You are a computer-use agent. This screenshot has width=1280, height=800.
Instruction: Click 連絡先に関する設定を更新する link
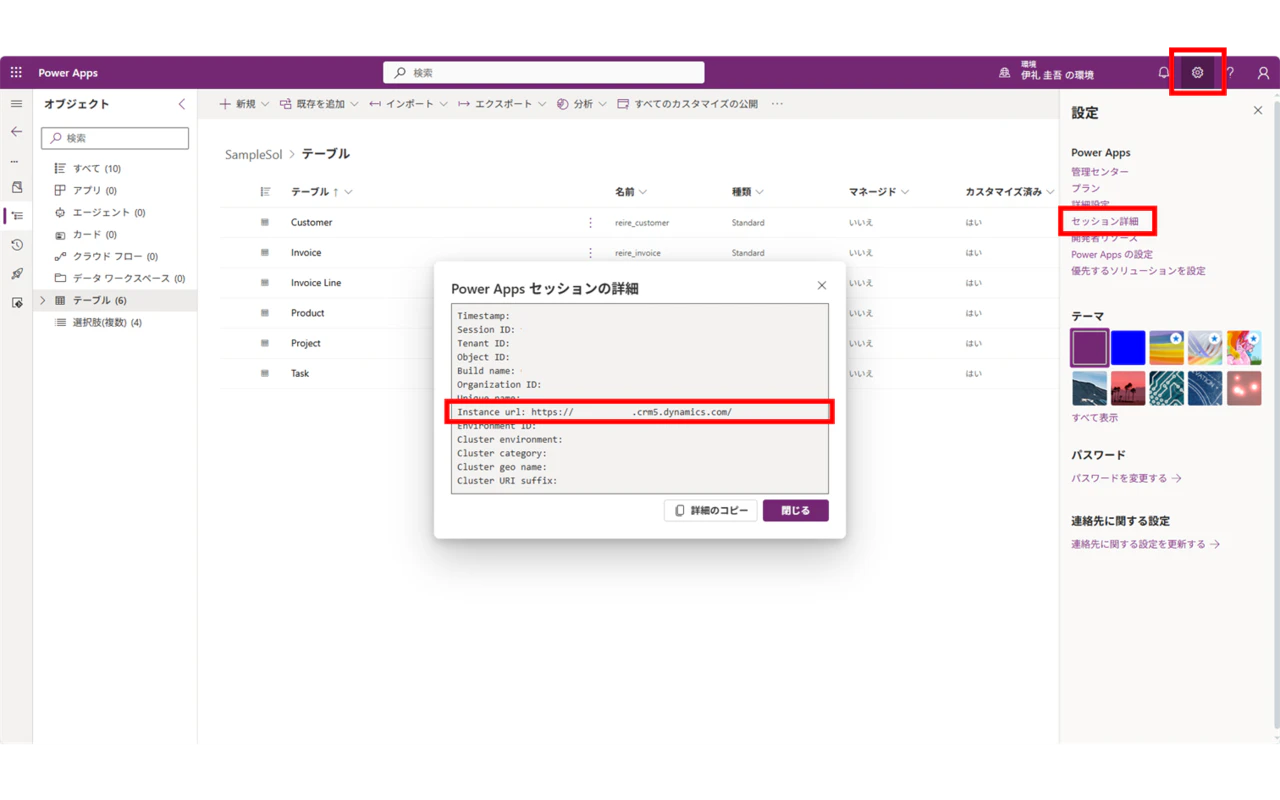coord(1145,544)
